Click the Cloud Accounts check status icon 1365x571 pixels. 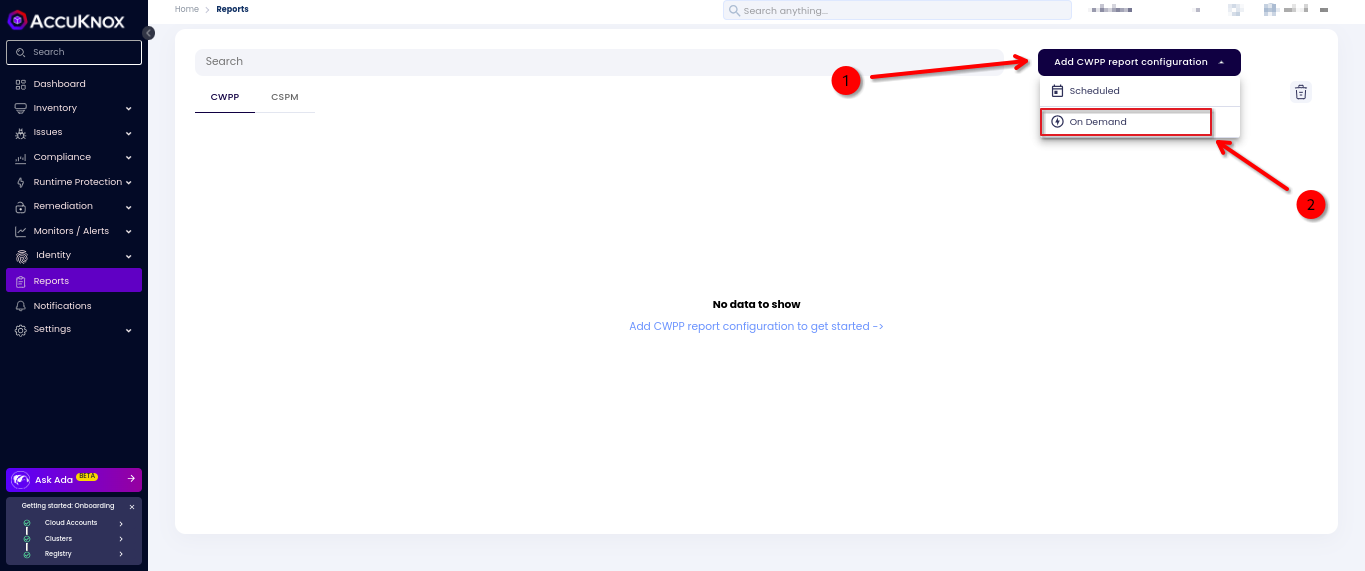(x=27, y=523)
